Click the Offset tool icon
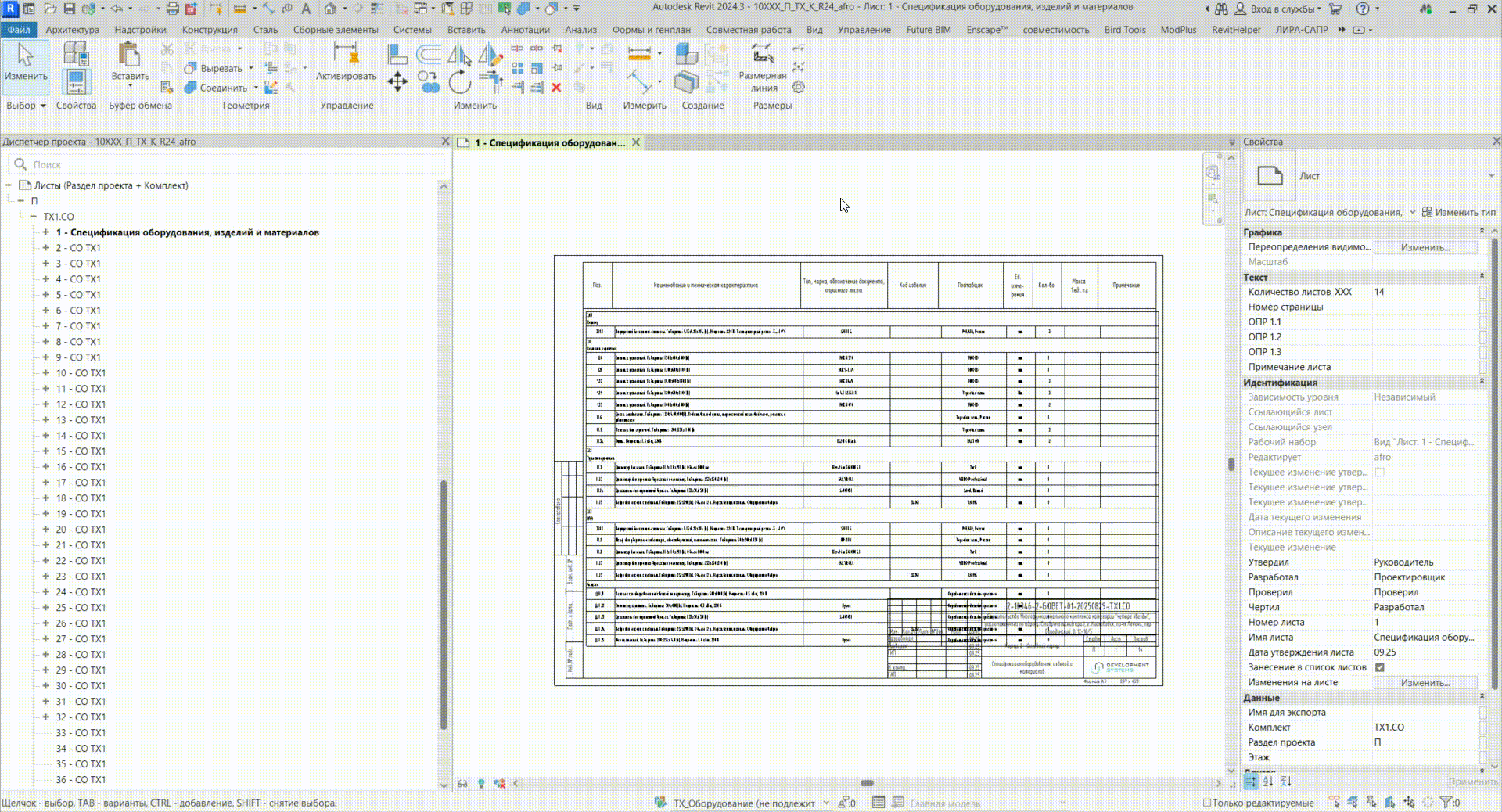This screenshot has height=812, width=1502. click(428, 55)
